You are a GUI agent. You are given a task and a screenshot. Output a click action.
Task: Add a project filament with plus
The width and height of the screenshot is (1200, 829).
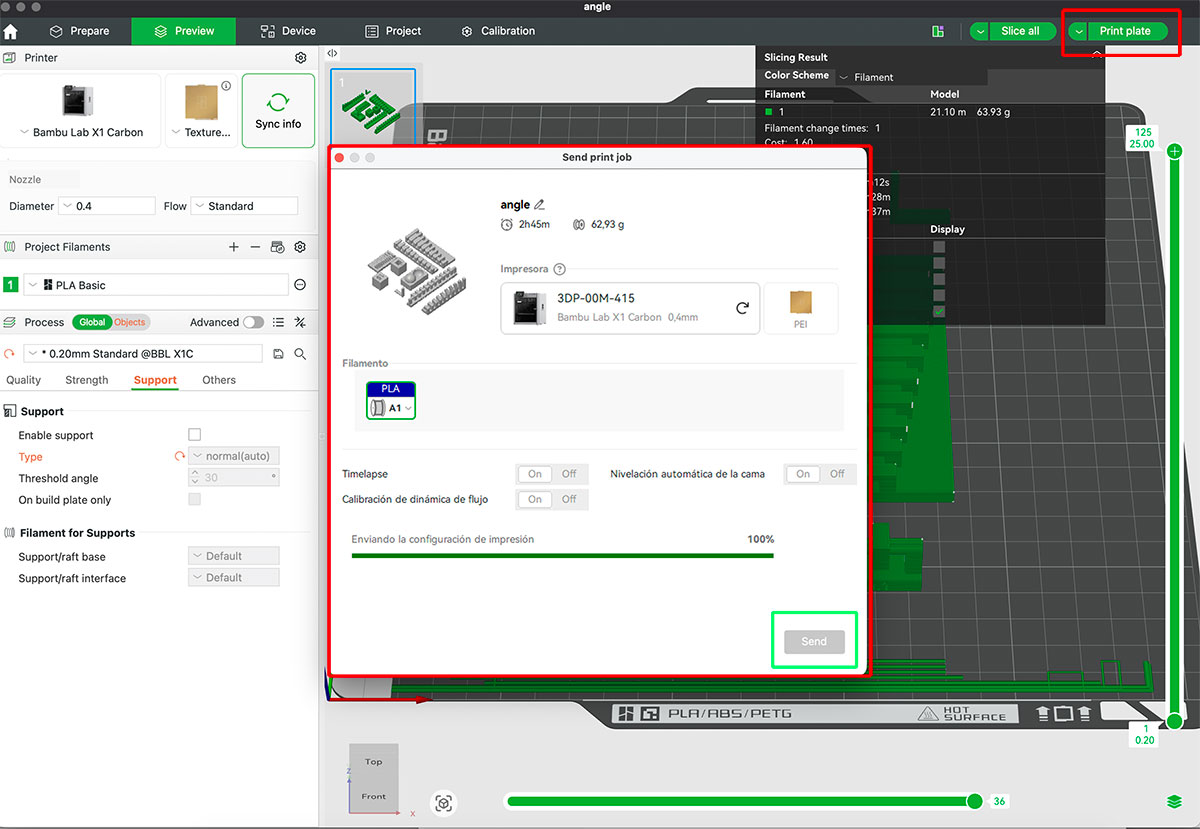pyautogui.click(x=234, y=247)
